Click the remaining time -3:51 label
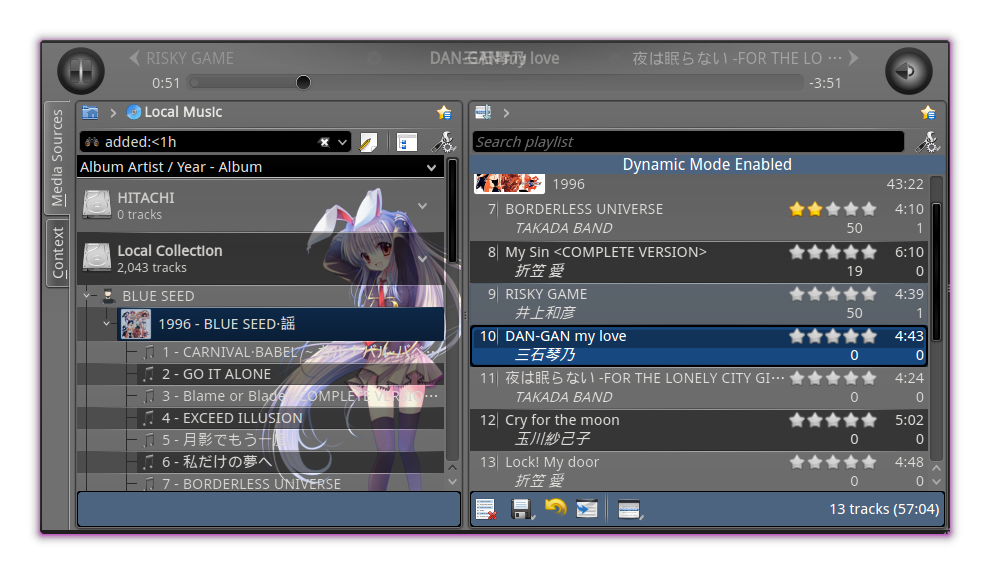The height and width of the screenshot is (574, 990). point(825,83)
